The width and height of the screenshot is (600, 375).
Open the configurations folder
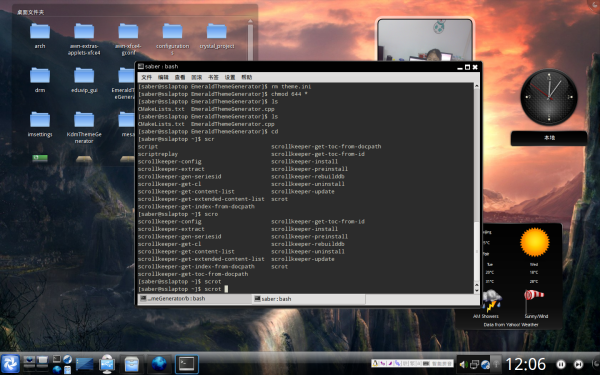tap(172, 39)
